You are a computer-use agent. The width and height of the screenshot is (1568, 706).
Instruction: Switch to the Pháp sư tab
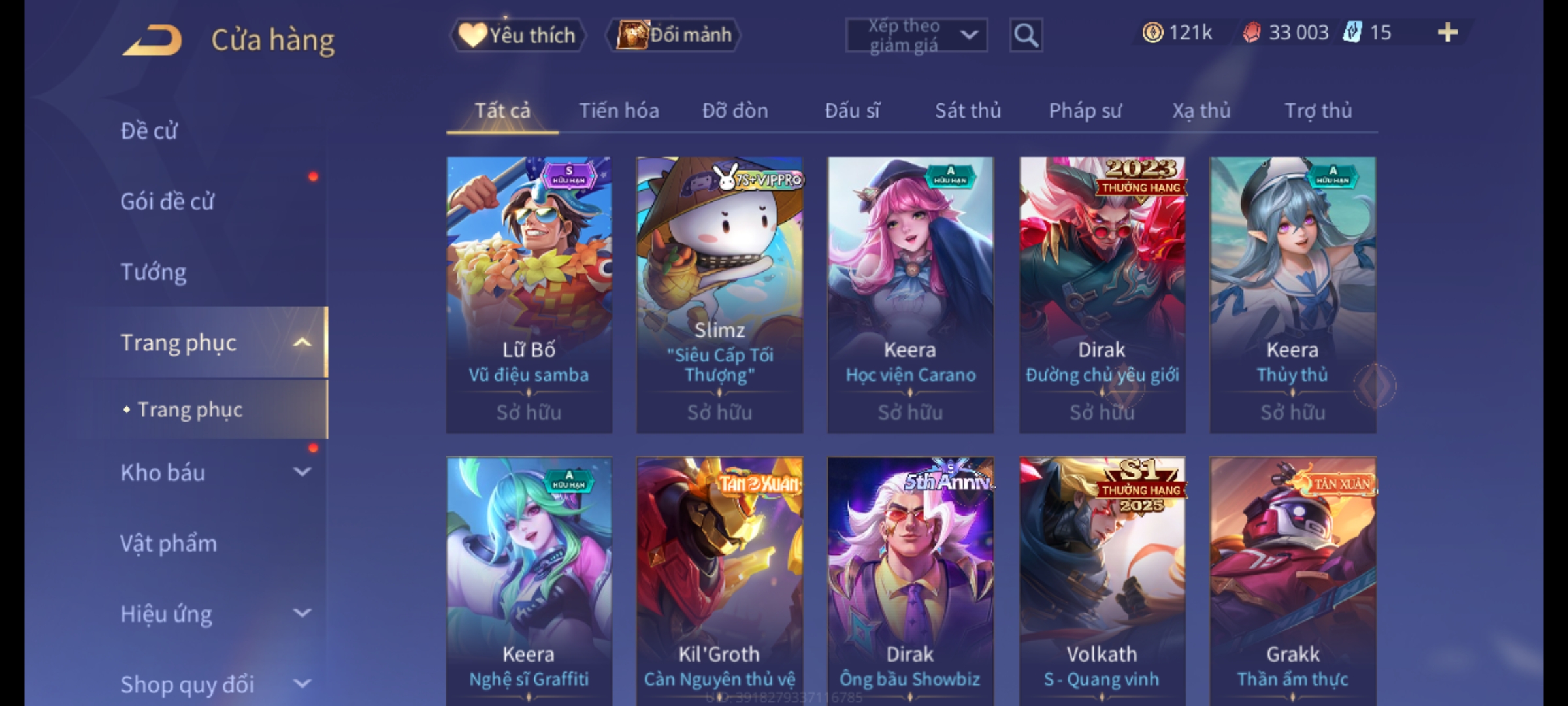tap(1085, 110)
